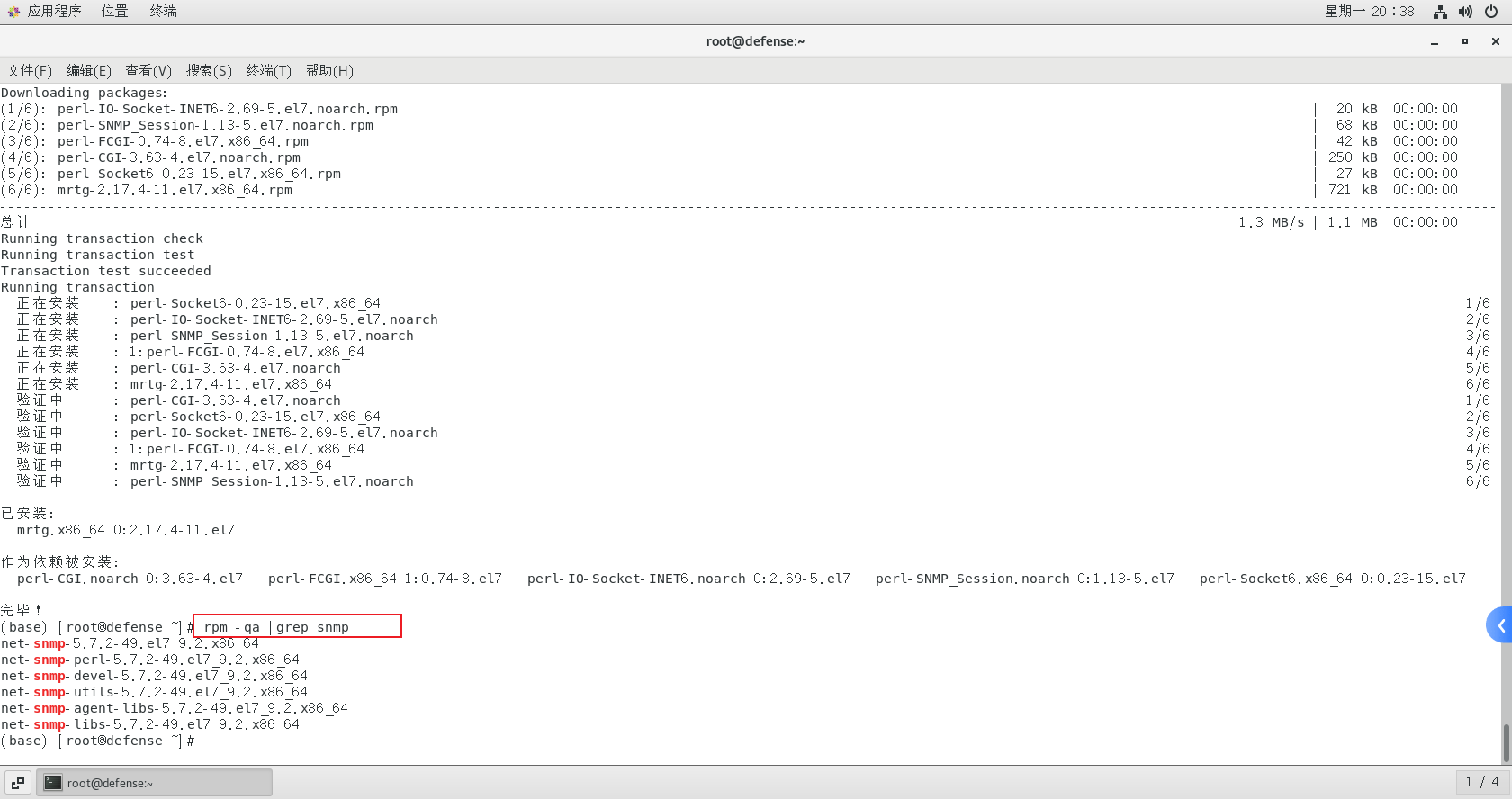Click the 721 kB size value
Screen dimensions: 1512x799
pyautogui.click(x=1353, y=190)
